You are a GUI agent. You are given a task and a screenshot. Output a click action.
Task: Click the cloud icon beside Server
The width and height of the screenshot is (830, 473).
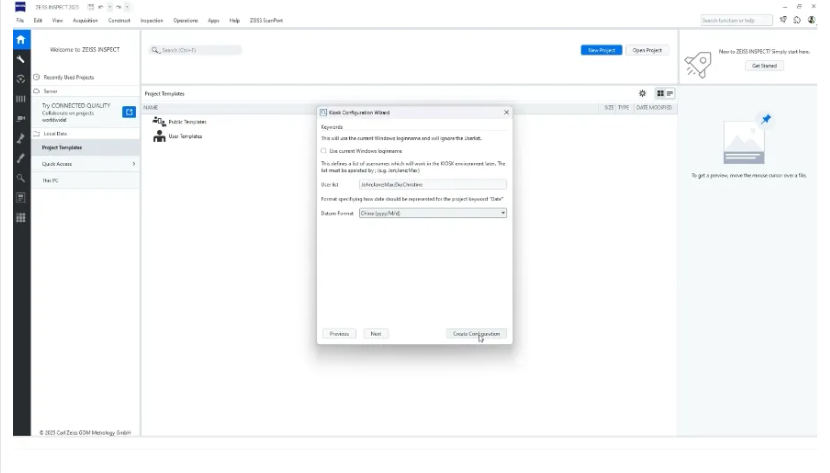tap(37, 91)
